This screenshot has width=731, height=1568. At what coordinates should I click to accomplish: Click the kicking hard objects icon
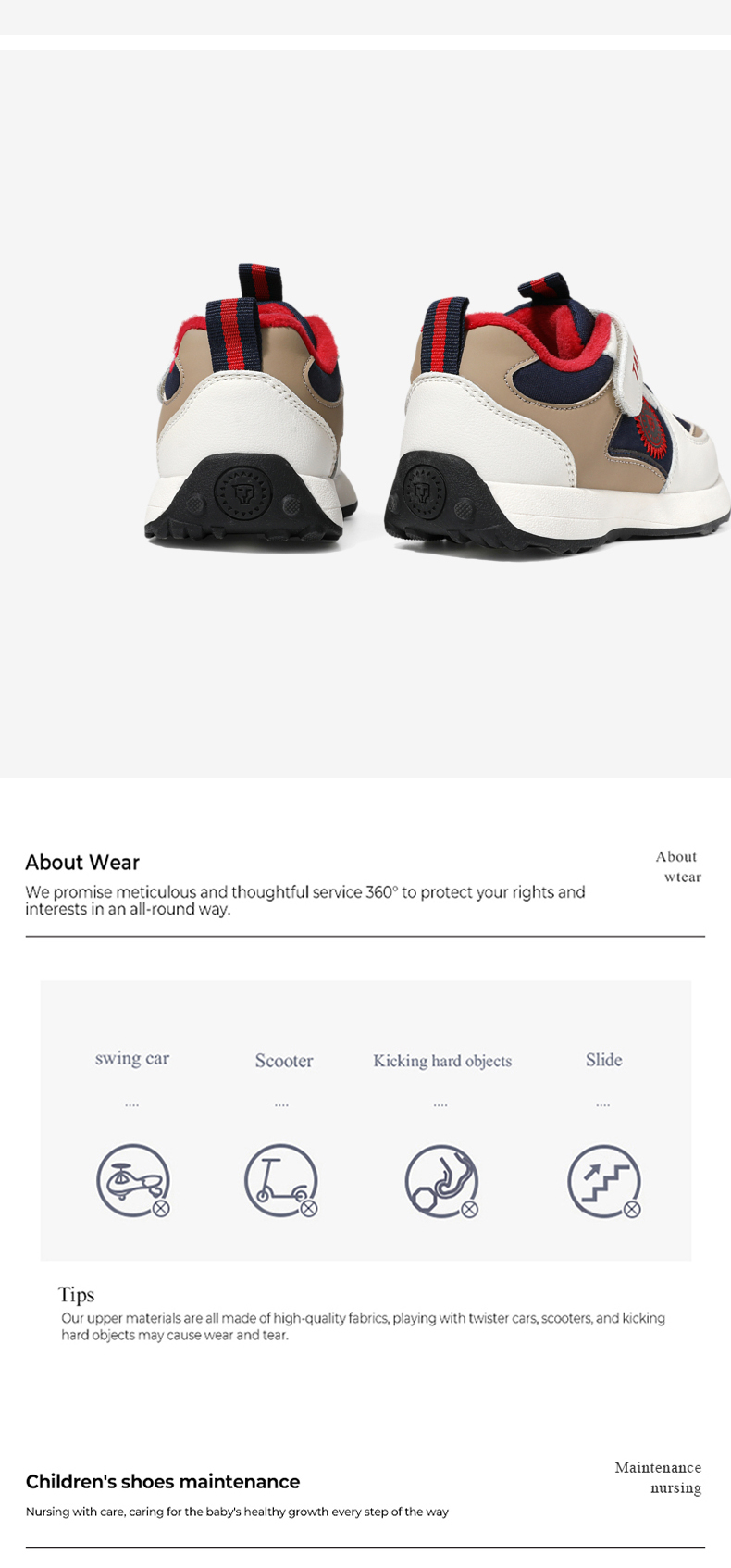pyautogui.click(x=442, y=1181)
